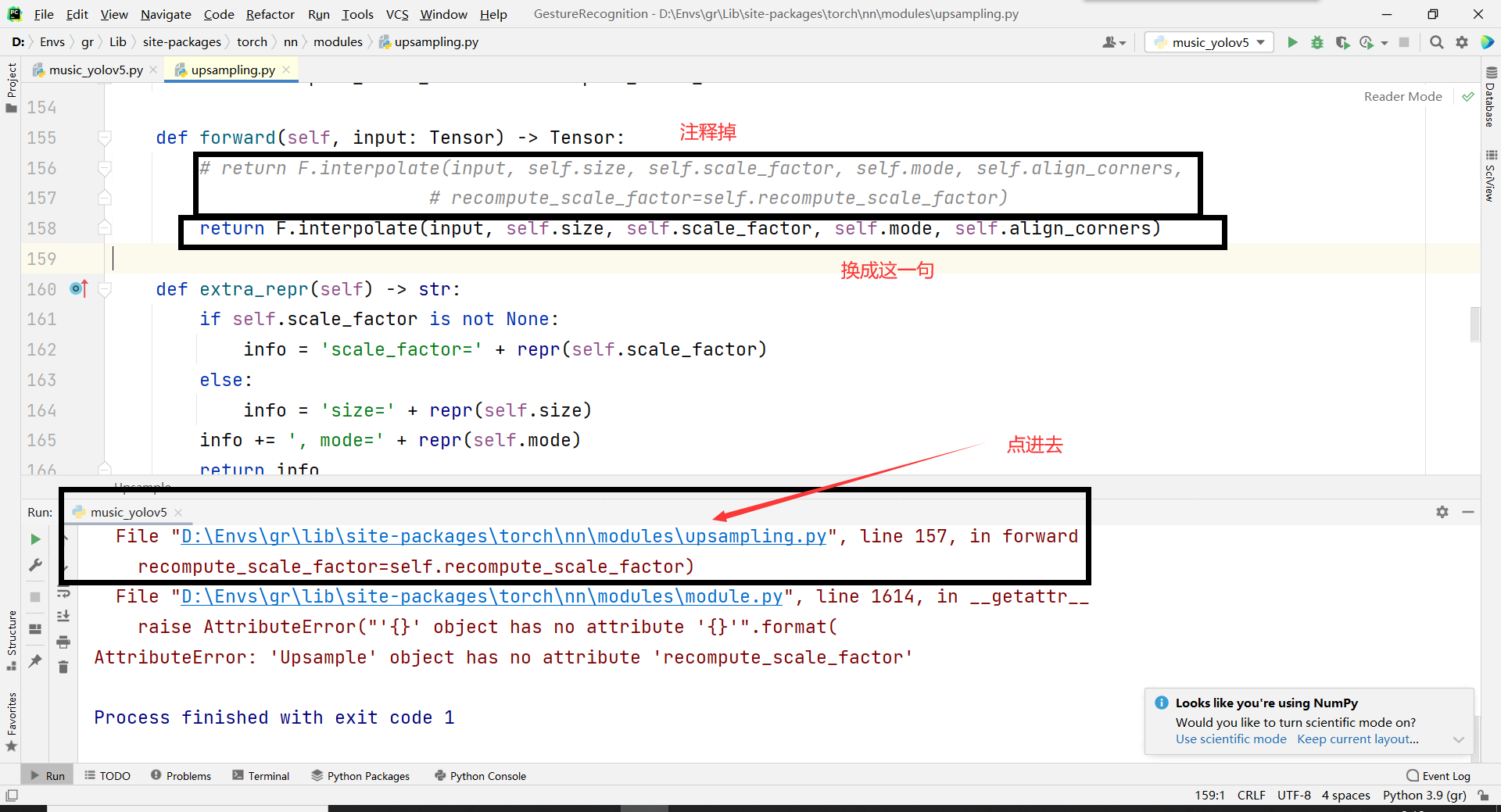Open Python 3.9 (gr) interpreter selector
This screenshot has height=812, width=1501.
[1424, 796]
